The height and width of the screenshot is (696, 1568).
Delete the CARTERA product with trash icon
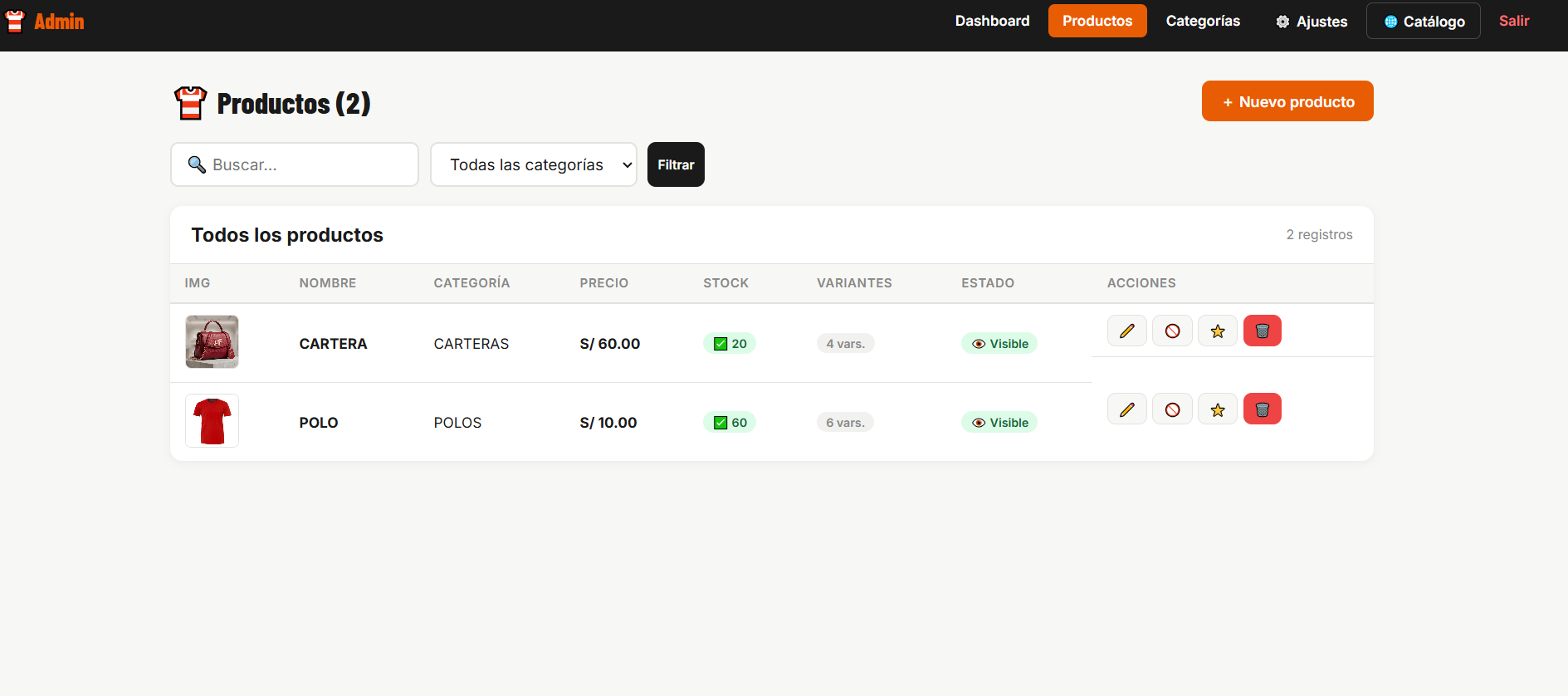coord(1262,331)
